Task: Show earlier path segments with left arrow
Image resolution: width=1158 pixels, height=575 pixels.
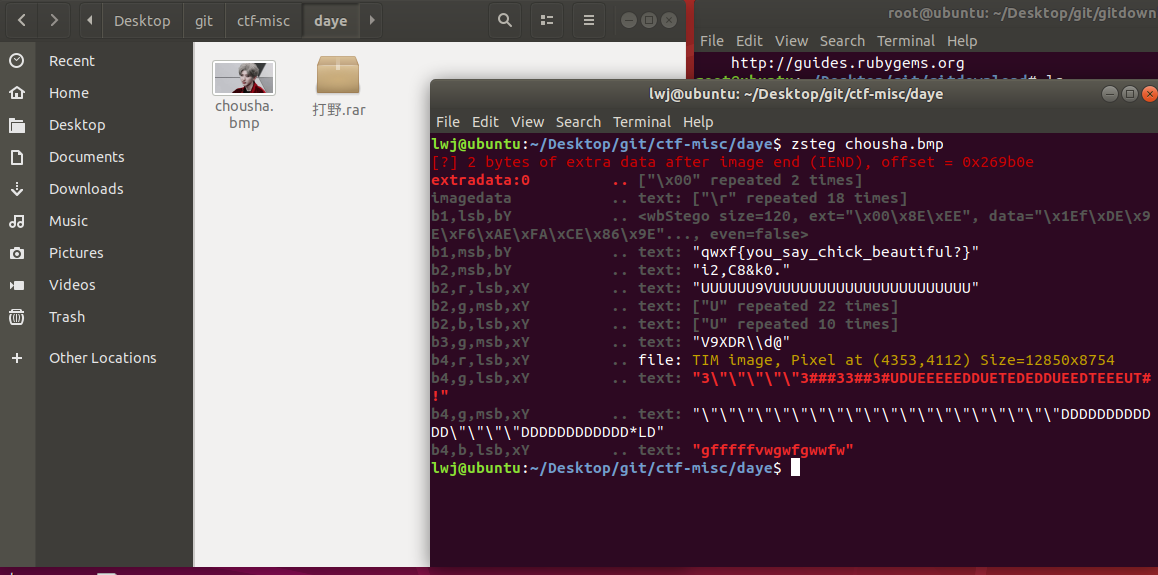Action: point(89,21)
